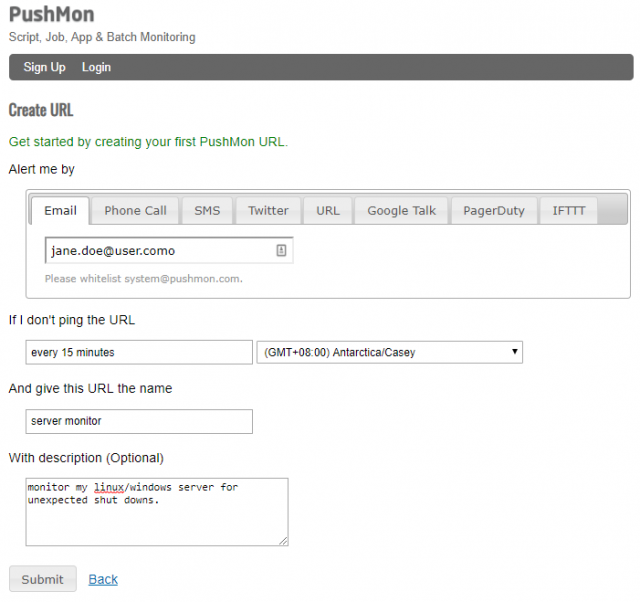Click the 'server monitor' name field
Image resolution: width=640 pixels, height=602 pixels.
tap(139, 421)
